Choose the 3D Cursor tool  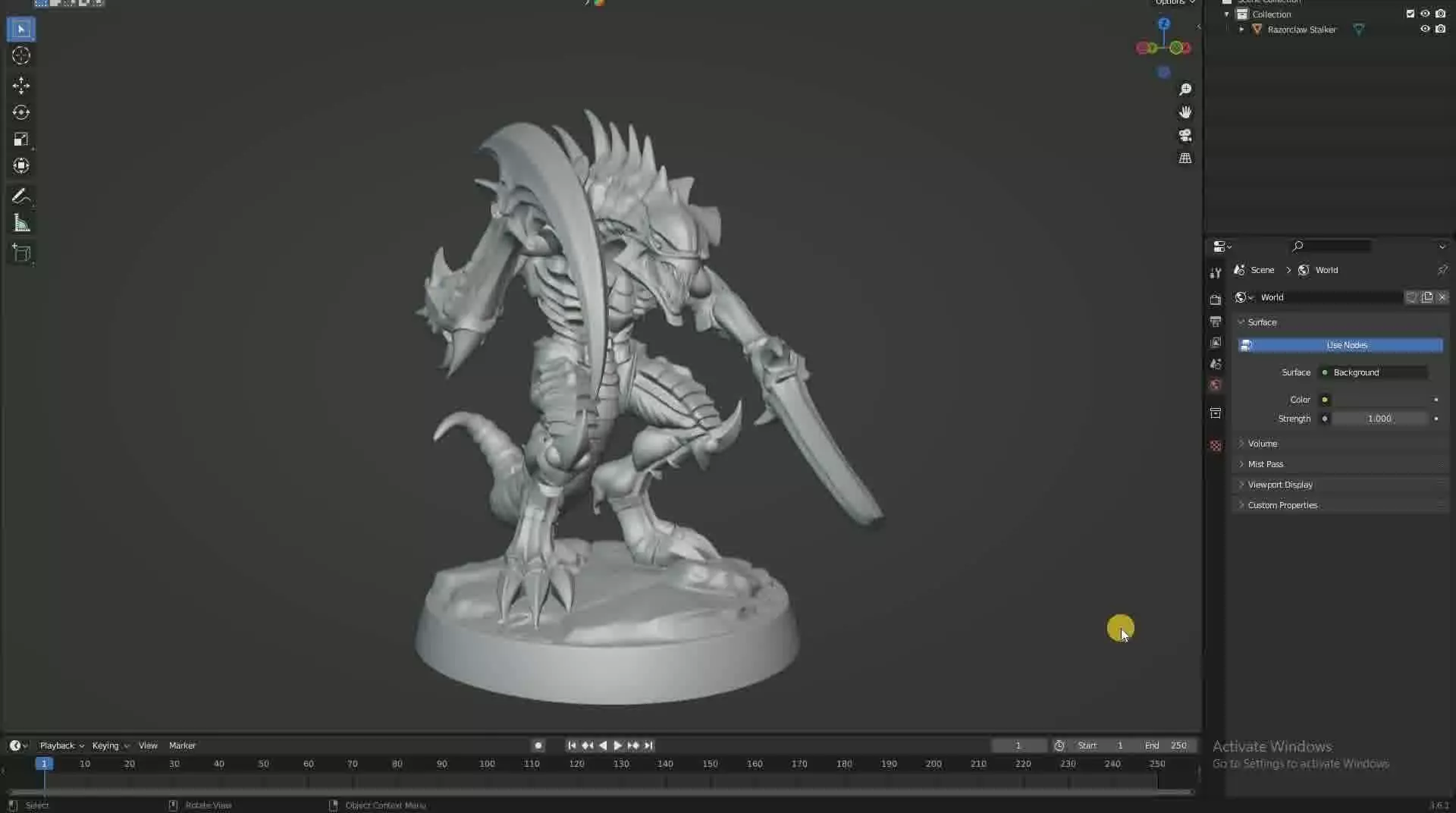click(x=21, y=55)
